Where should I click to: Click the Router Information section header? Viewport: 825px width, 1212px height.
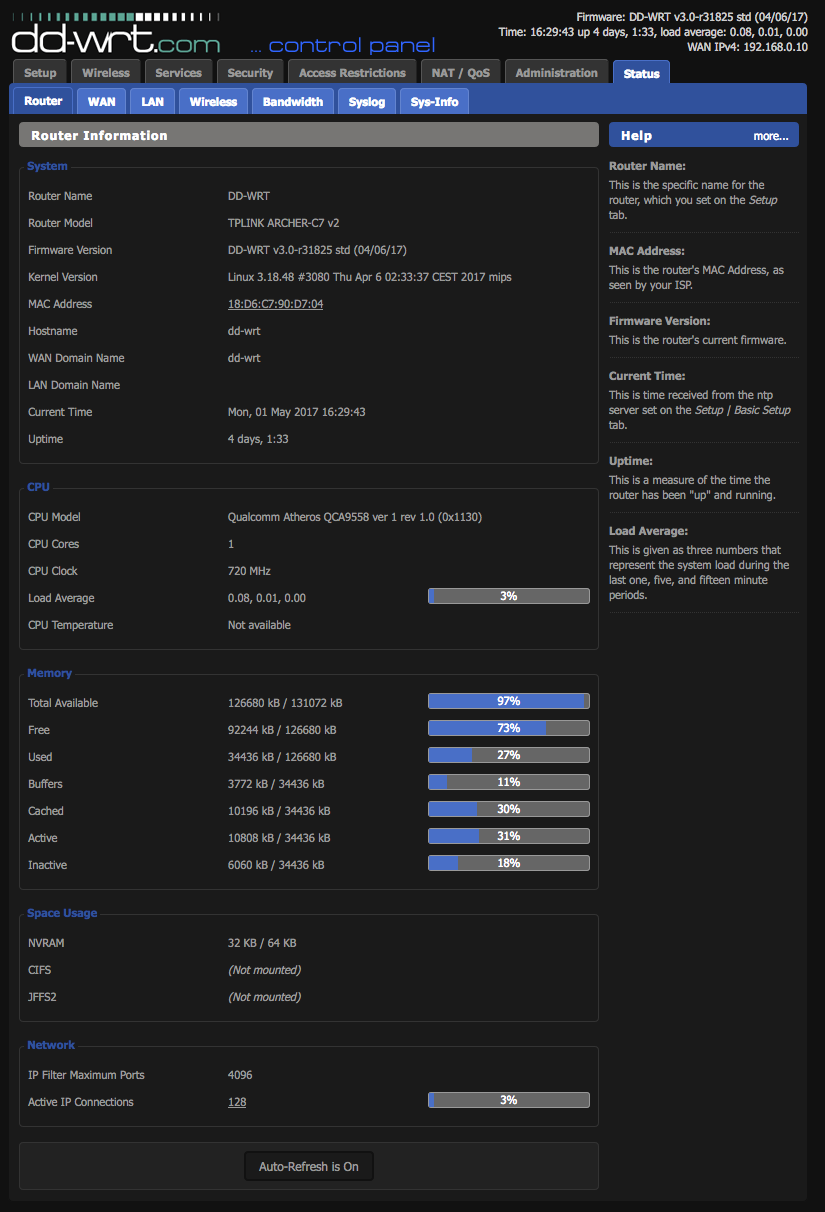pos(309,135)
